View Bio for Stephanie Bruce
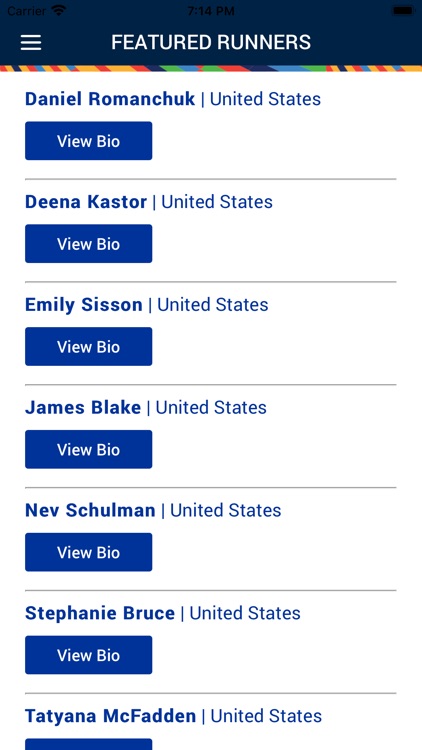Image resolution: width=422 pixels, height=750 pixels. (89, 655)
